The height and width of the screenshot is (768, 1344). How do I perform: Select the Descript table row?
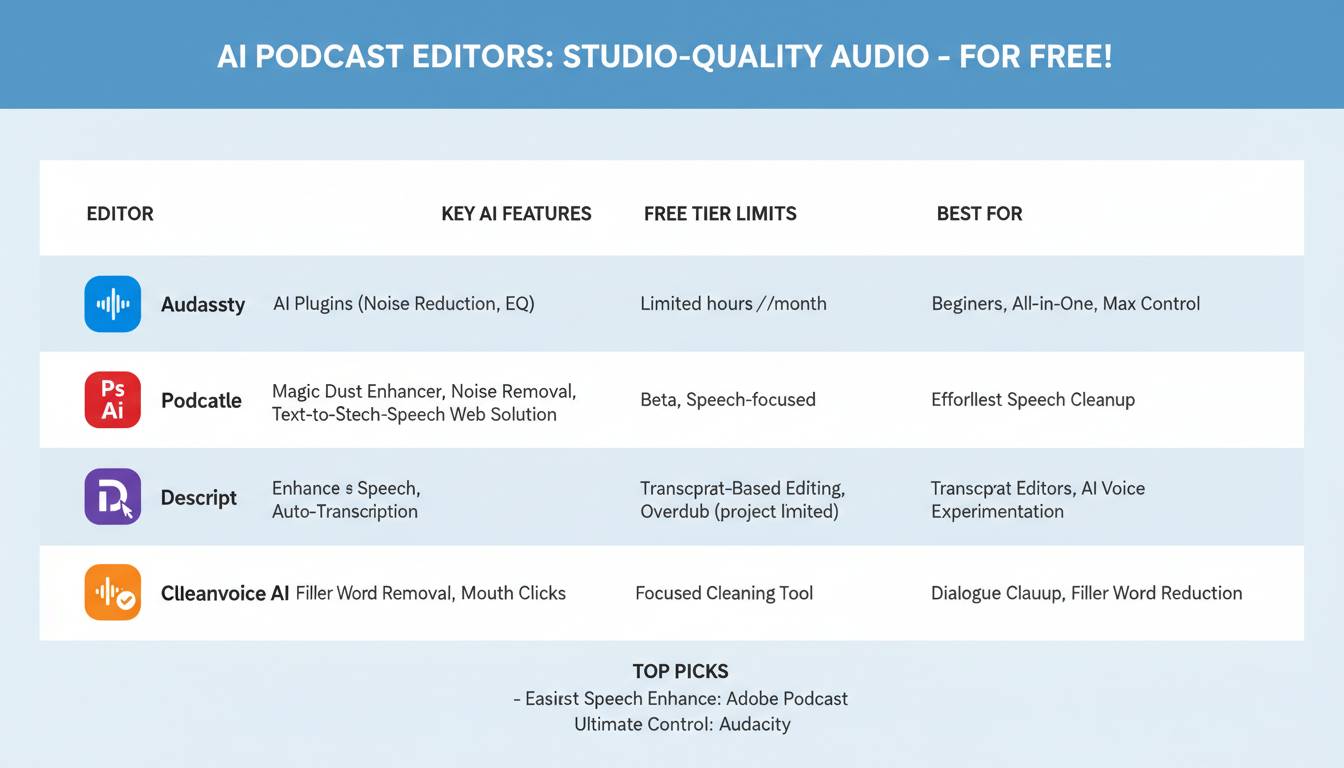tap(672, 497)
